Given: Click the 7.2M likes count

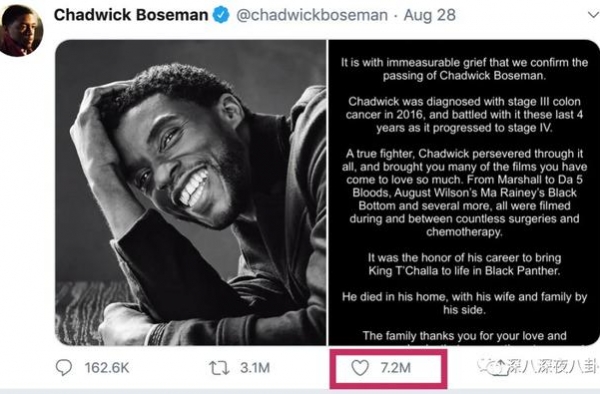Looking at the screenshot, I should point(396,368).
